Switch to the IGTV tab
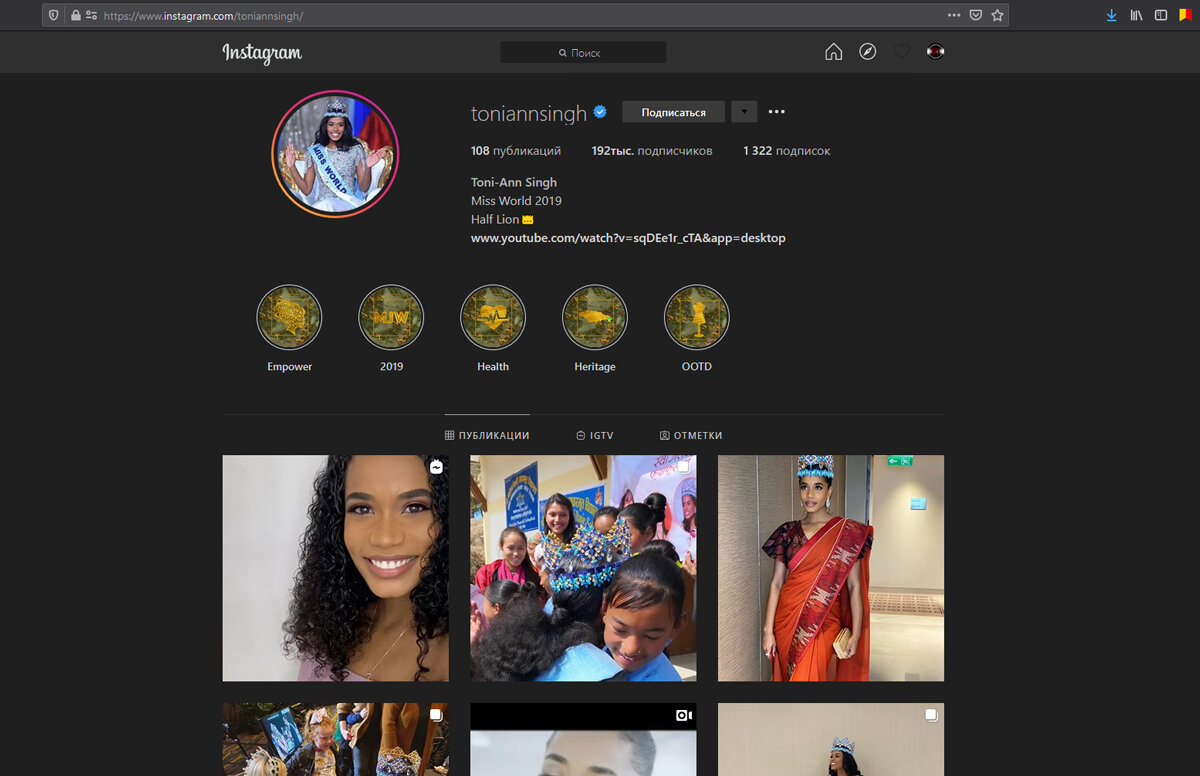Viewport: 1200px width, 776px height. (595, 436)
